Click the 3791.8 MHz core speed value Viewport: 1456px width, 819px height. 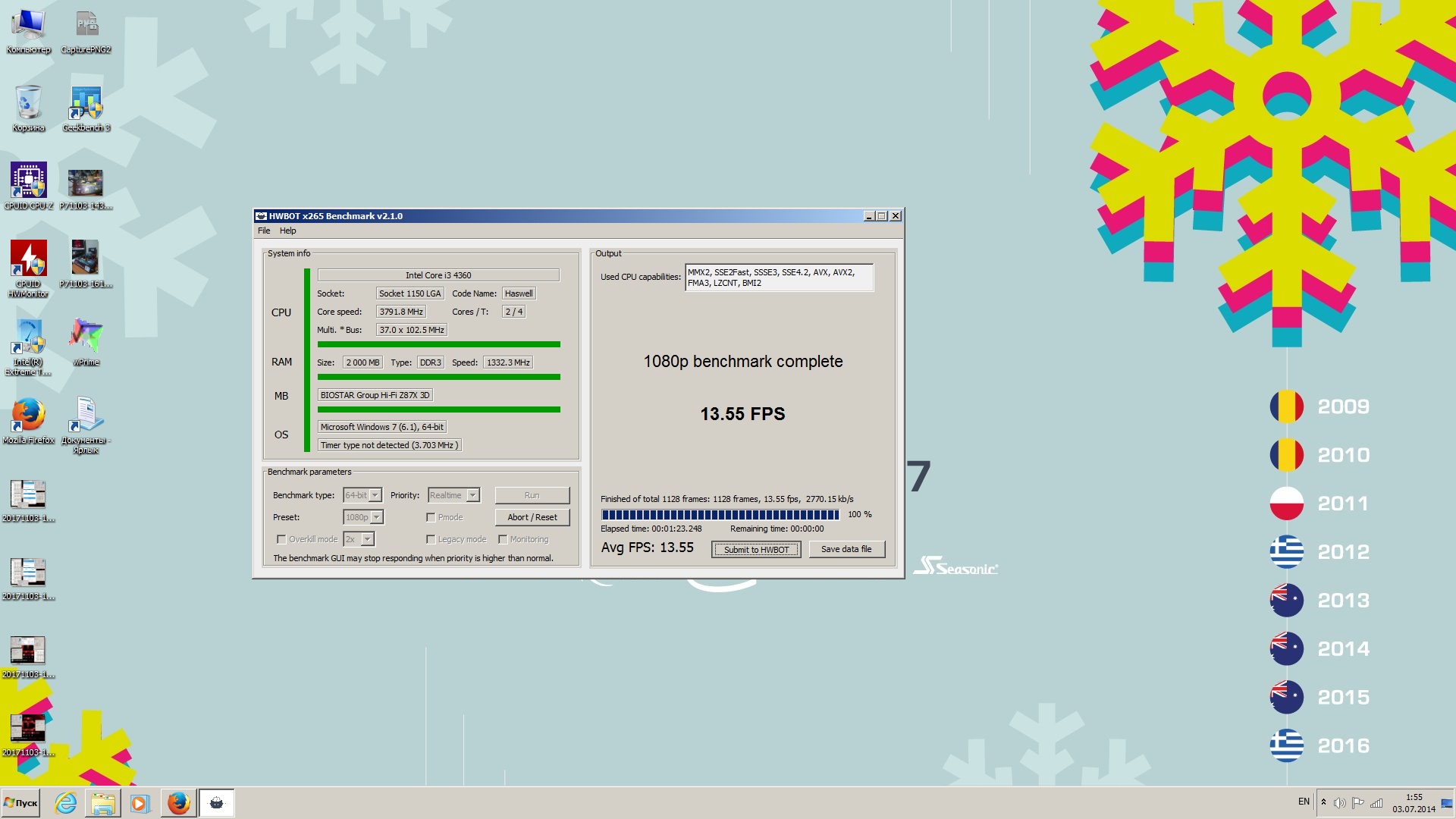(x=401, y=312)
